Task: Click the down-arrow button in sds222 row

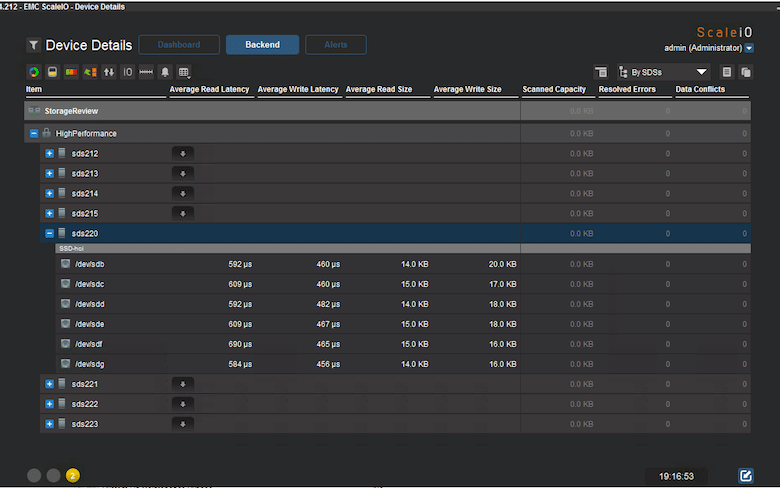Action: pyautogui.click(x=183, y=404)
